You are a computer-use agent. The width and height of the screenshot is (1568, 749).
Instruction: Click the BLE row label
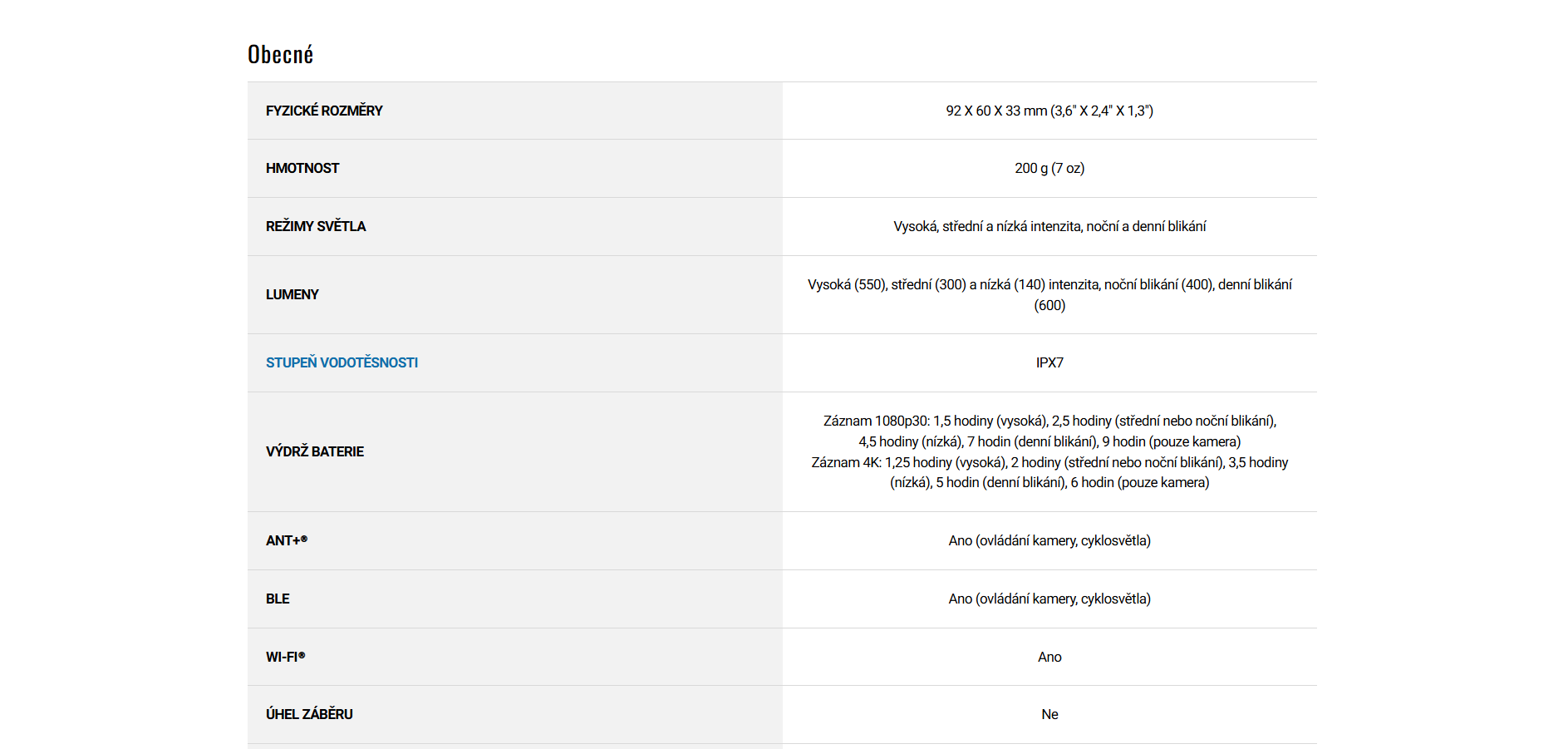[278, 599]
